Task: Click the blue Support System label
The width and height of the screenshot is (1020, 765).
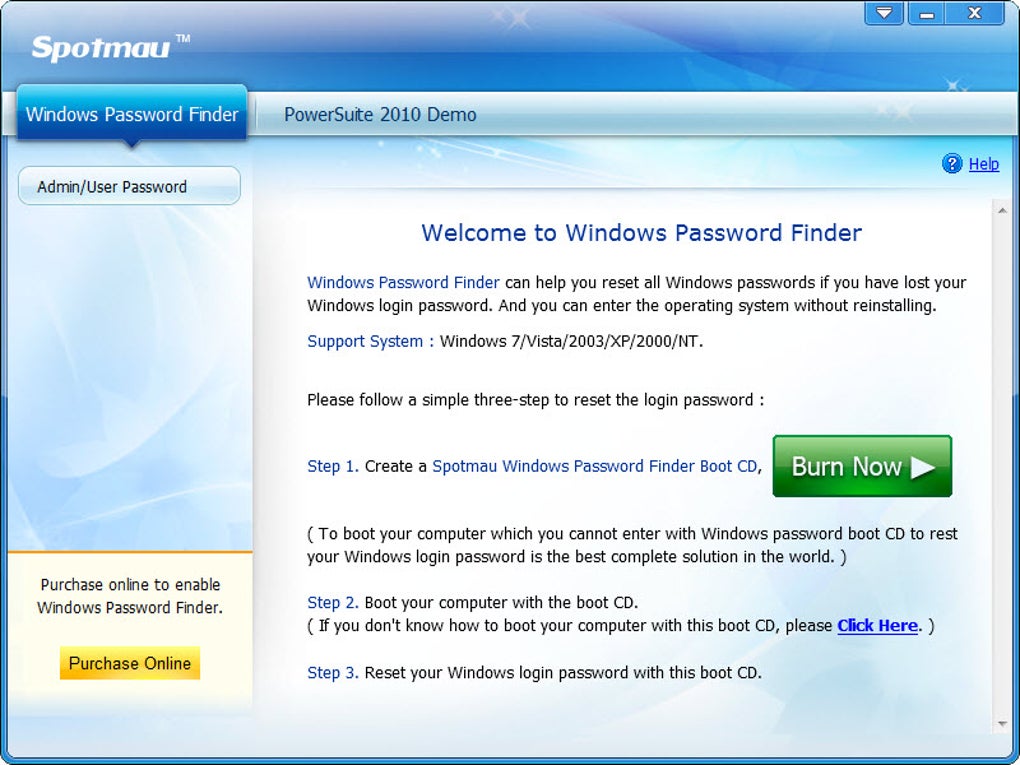Action: pyautogui.click(x=370, y=341)
